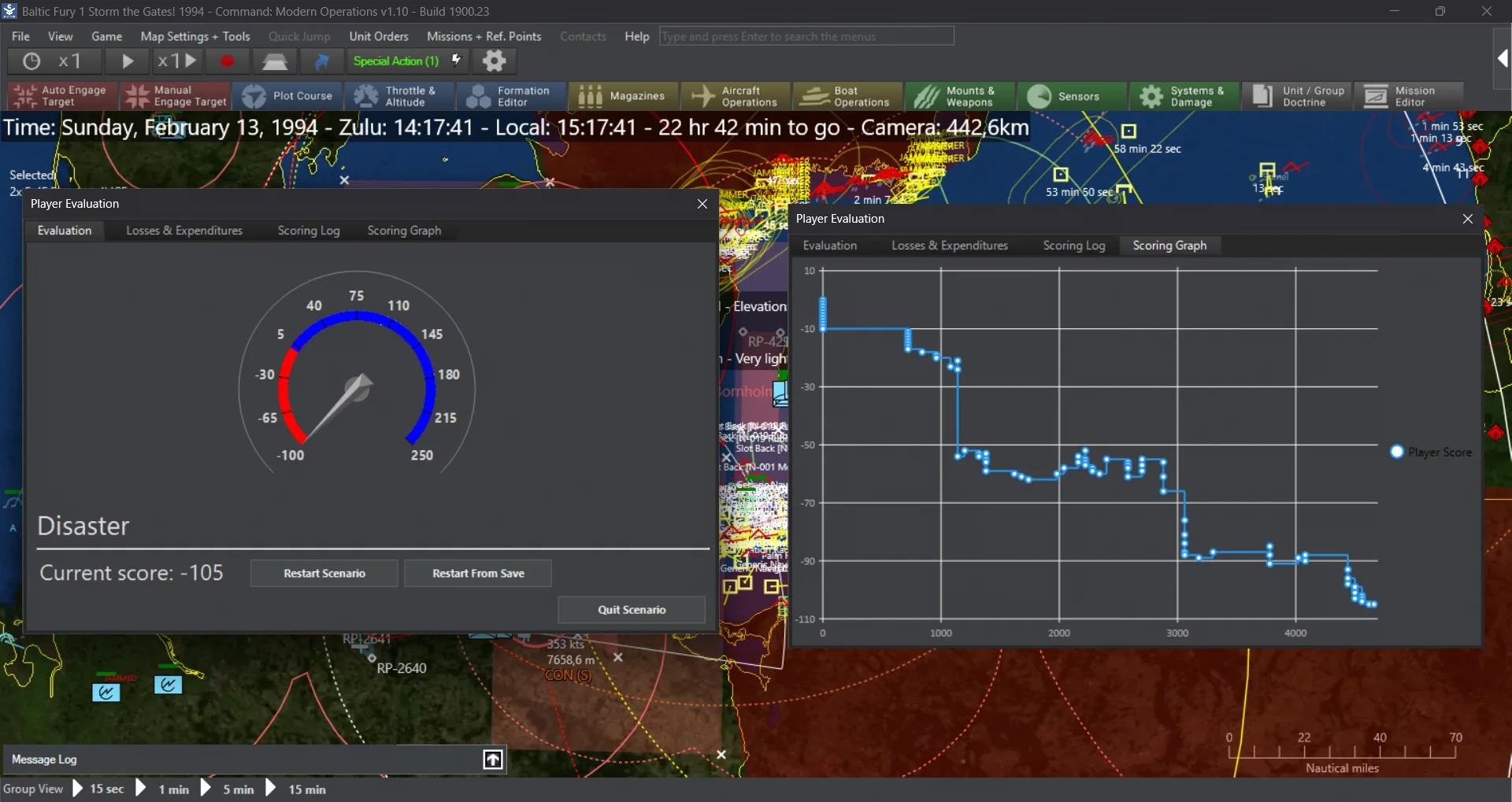Viewport: 1512px width, 802px height.
Task: Click the x1 single-step play button
Action: [177, 61]
